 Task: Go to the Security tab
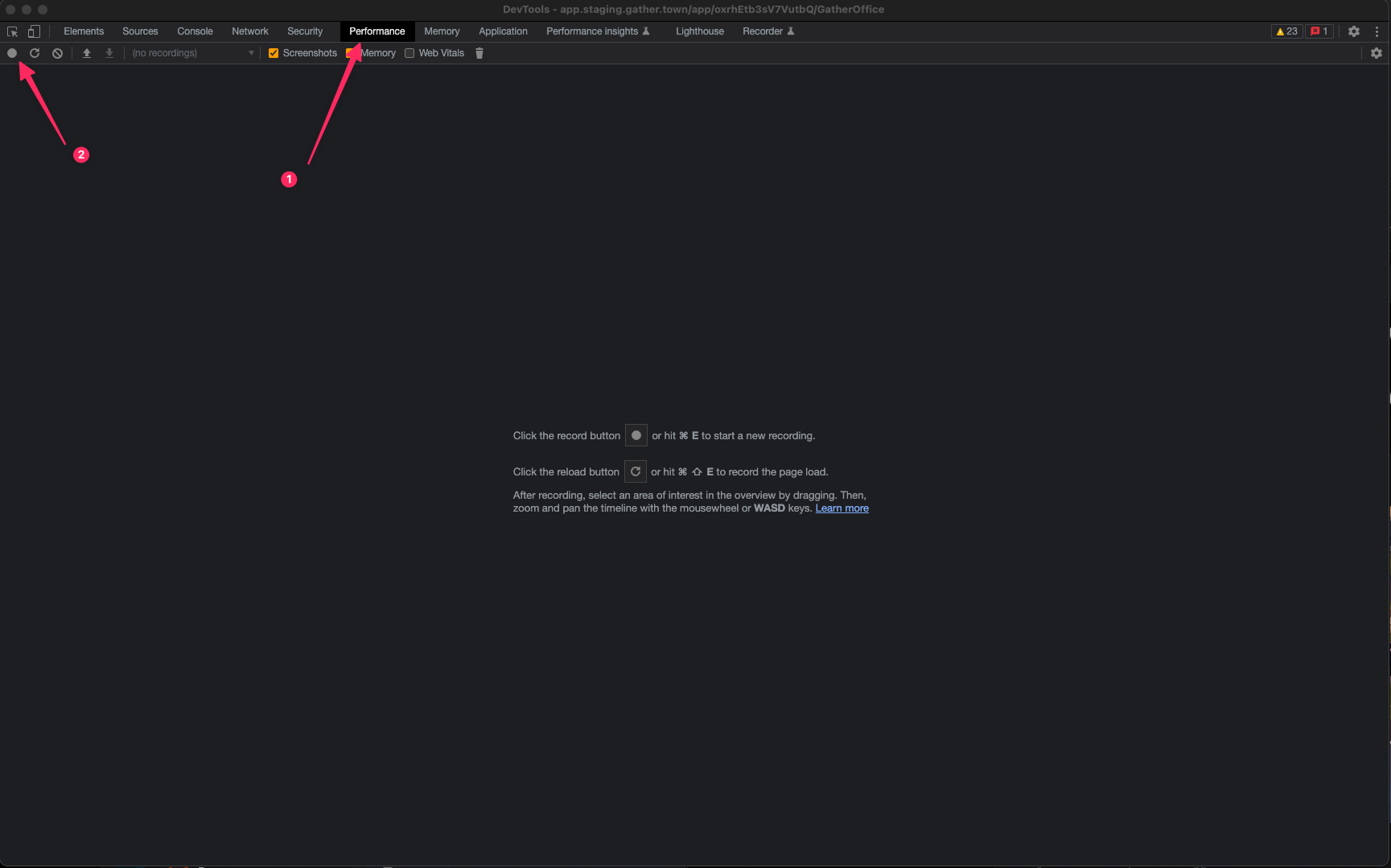(x=305, y=31)
